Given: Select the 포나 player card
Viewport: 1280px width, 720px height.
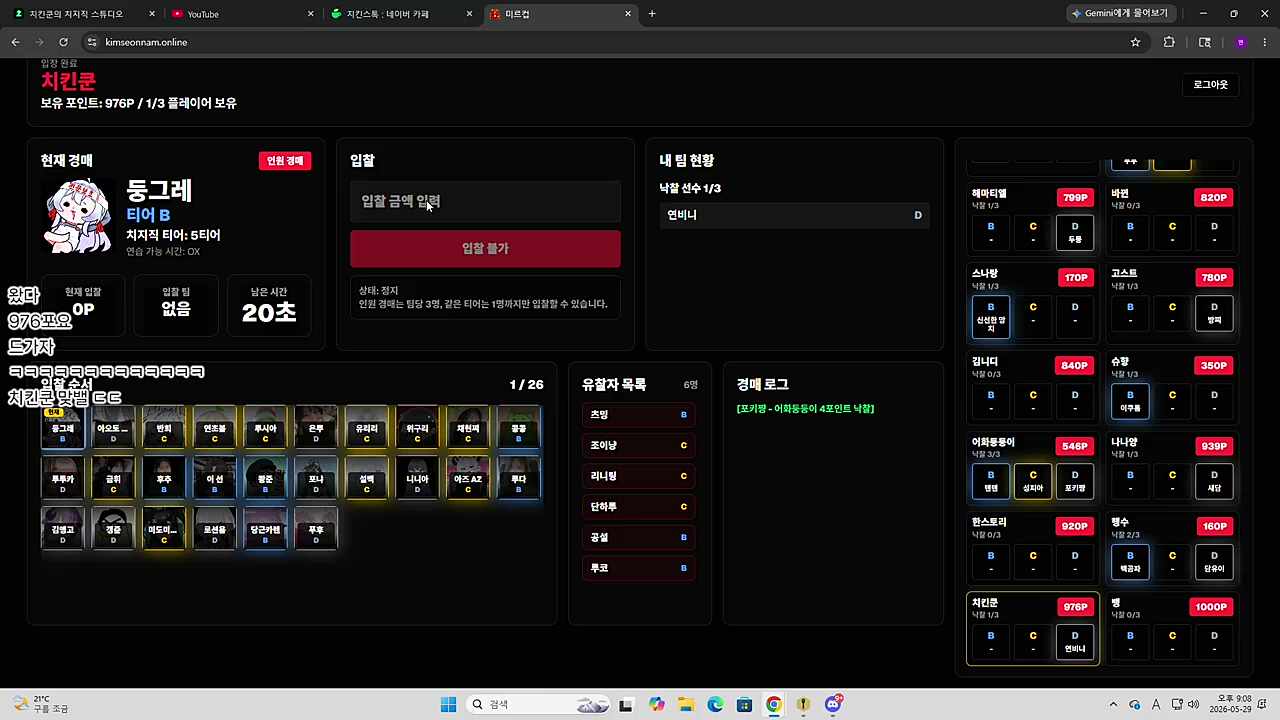Looking at the screenshot, I should 316,478.
